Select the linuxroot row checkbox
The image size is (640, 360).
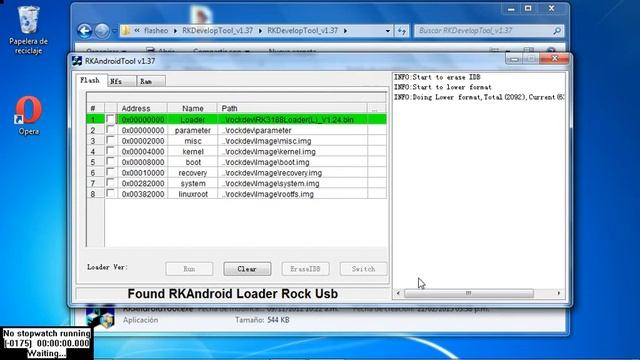(x=110, y=193)
